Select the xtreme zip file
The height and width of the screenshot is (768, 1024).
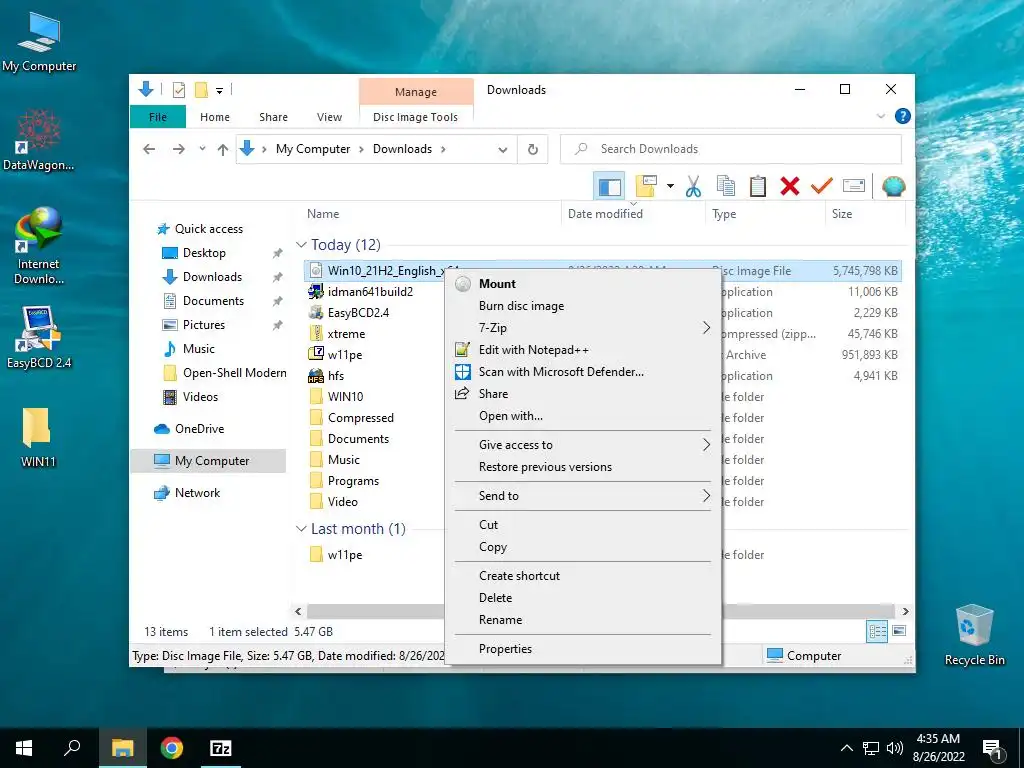click(x=346, y=334)
